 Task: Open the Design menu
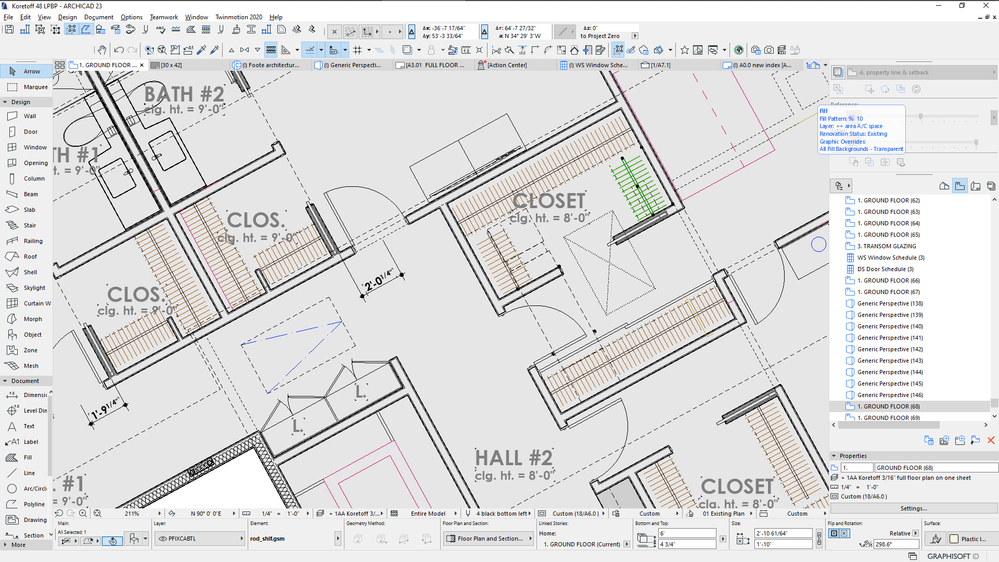[x=67, y=17]
